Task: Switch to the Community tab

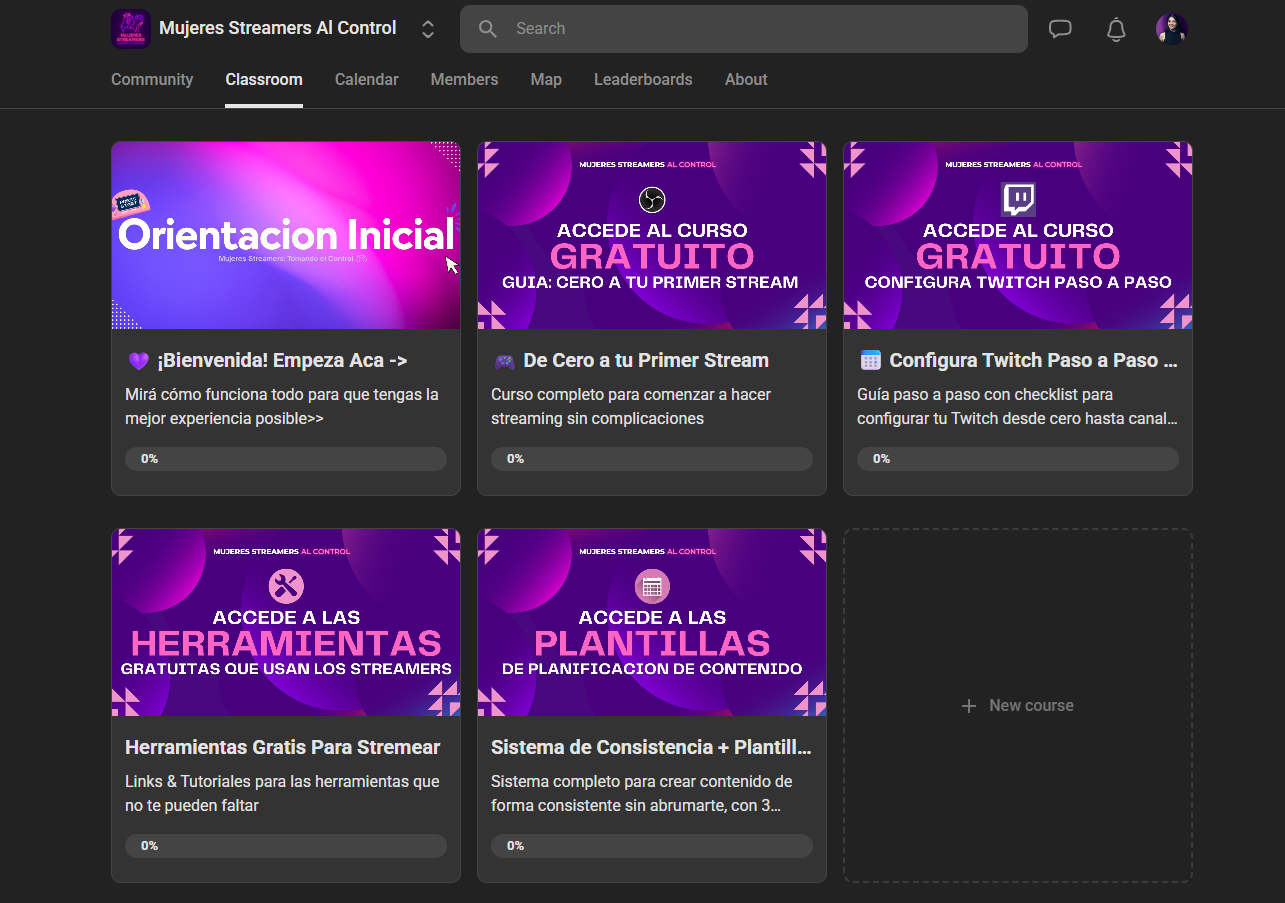Action: pyautogui.click(x=152, y=80)
